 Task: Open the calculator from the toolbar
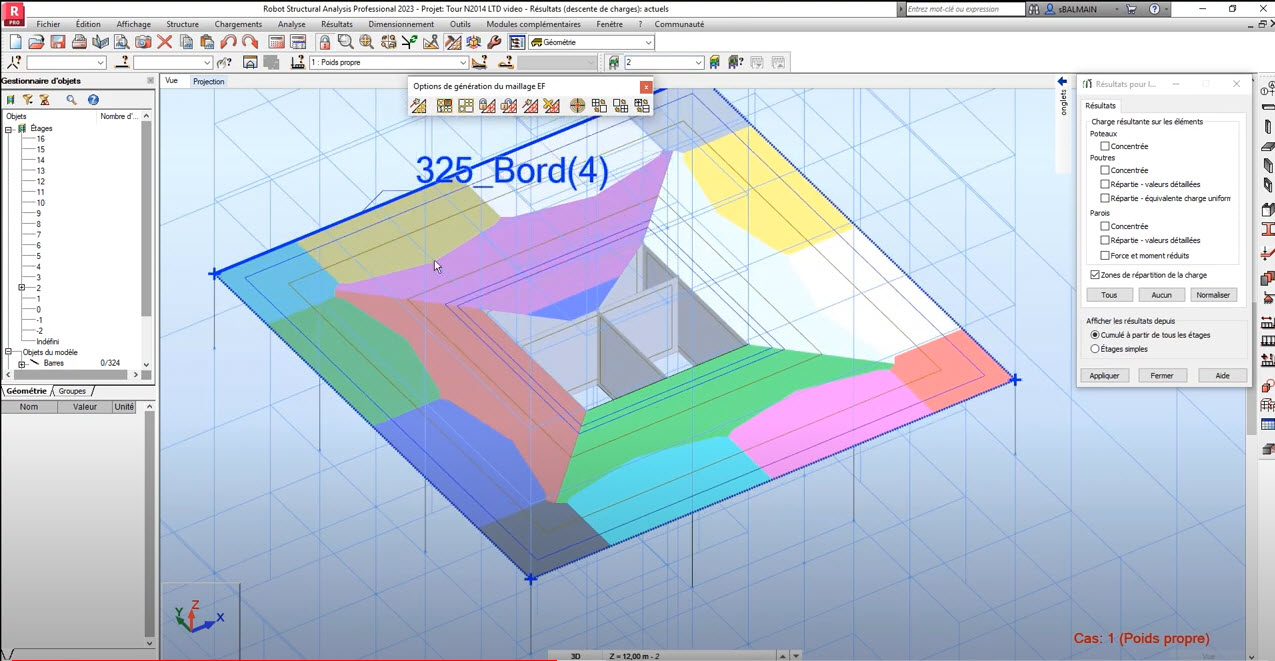[x=277, y=42]
